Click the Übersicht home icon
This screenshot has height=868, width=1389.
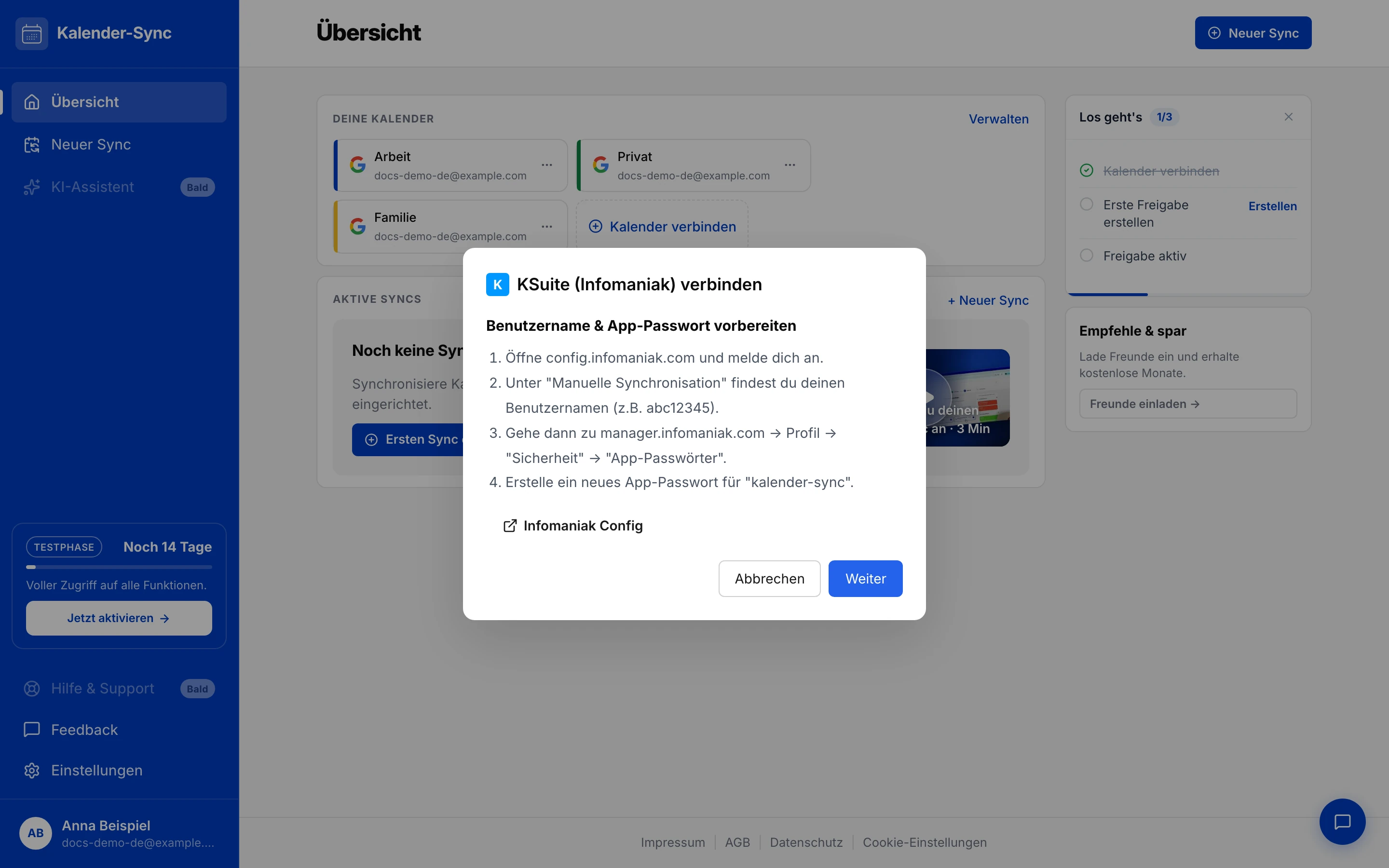click(x=31, y=102)
